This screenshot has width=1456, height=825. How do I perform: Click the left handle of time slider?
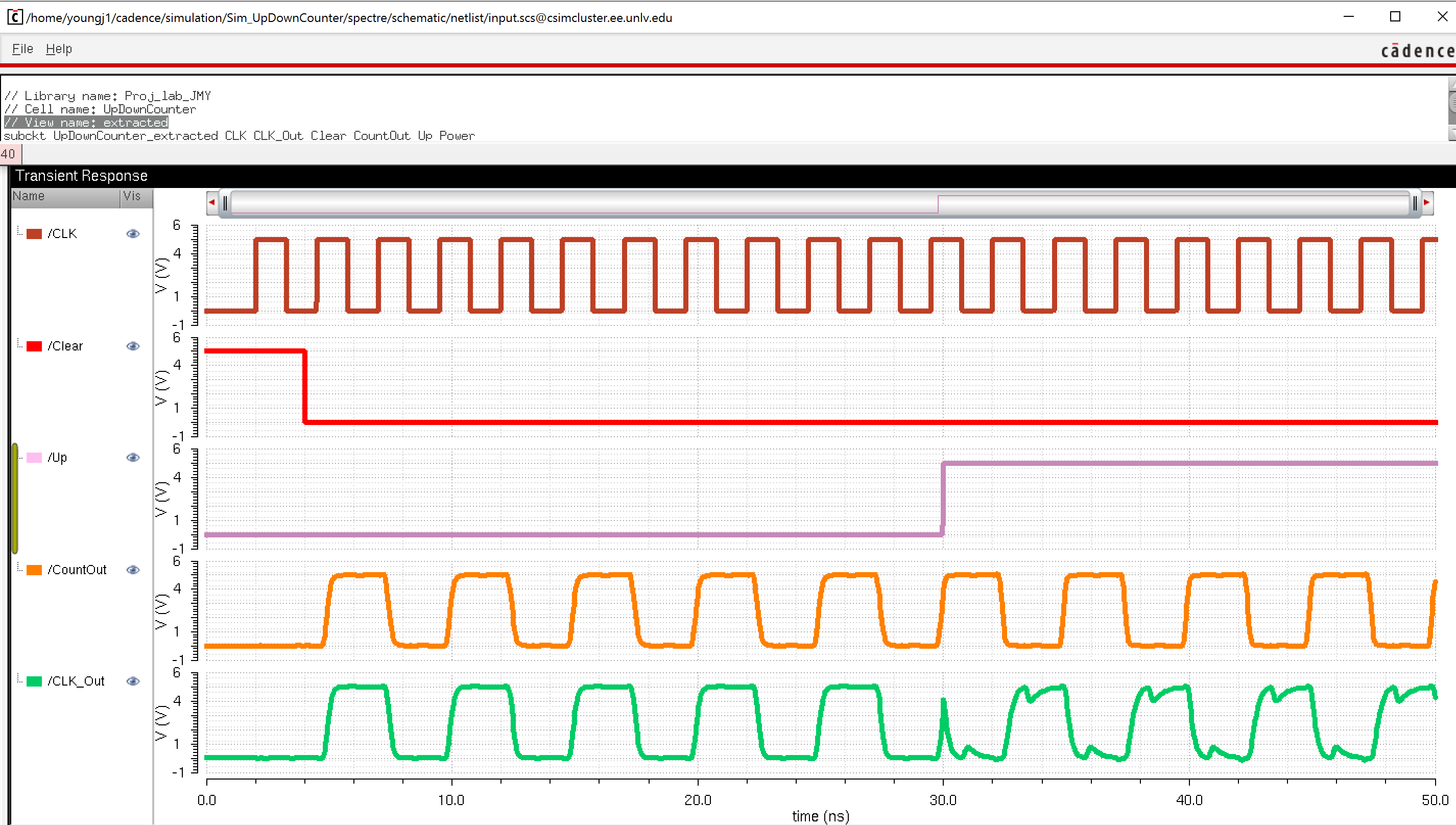point(225,203)
